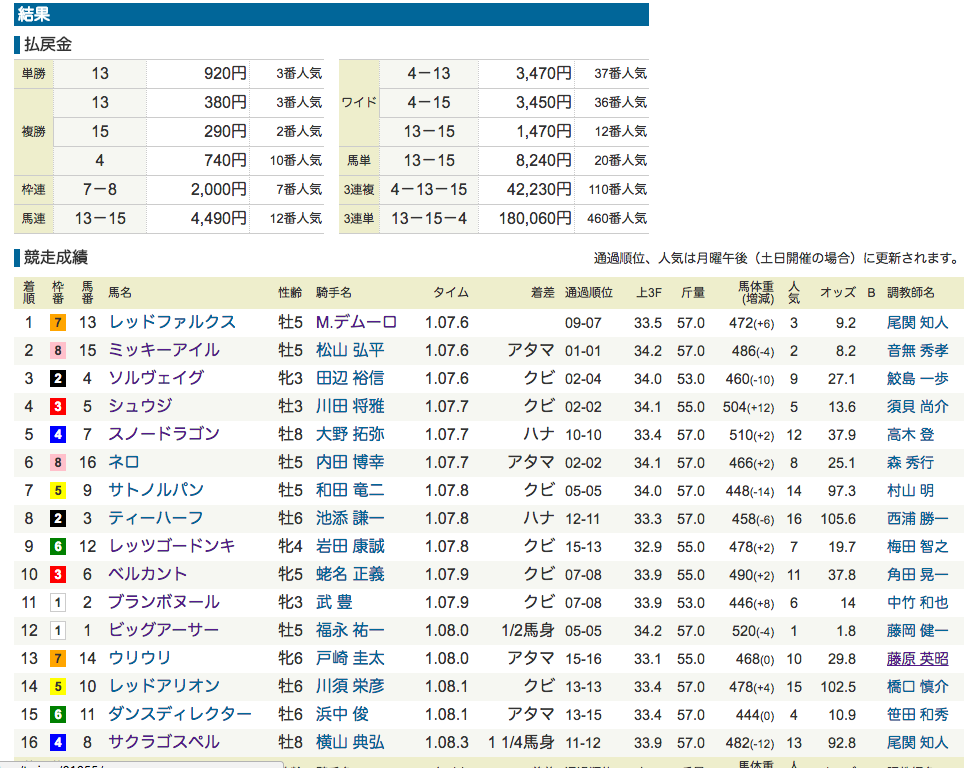
Task: Open horse page for レッツゴードンキ
Action: (x=172, y=546)
